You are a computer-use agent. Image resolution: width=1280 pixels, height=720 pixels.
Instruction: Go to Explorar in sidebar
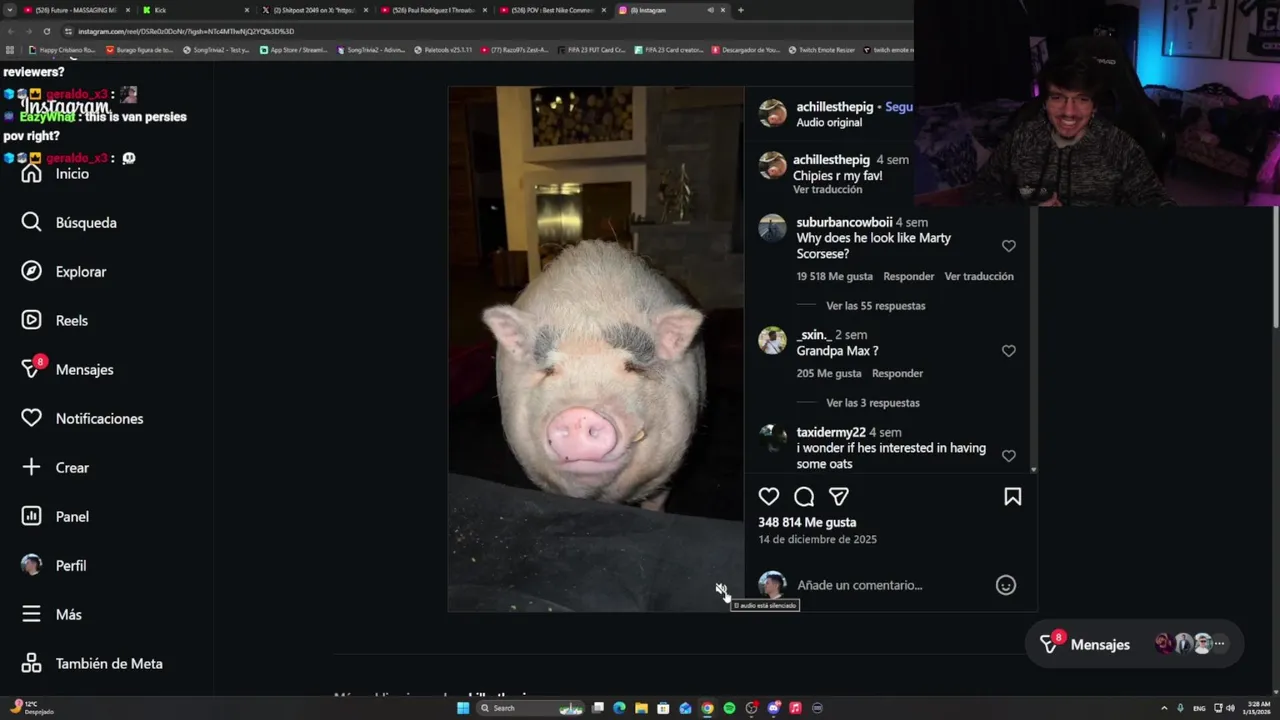(x=64, y=271)
